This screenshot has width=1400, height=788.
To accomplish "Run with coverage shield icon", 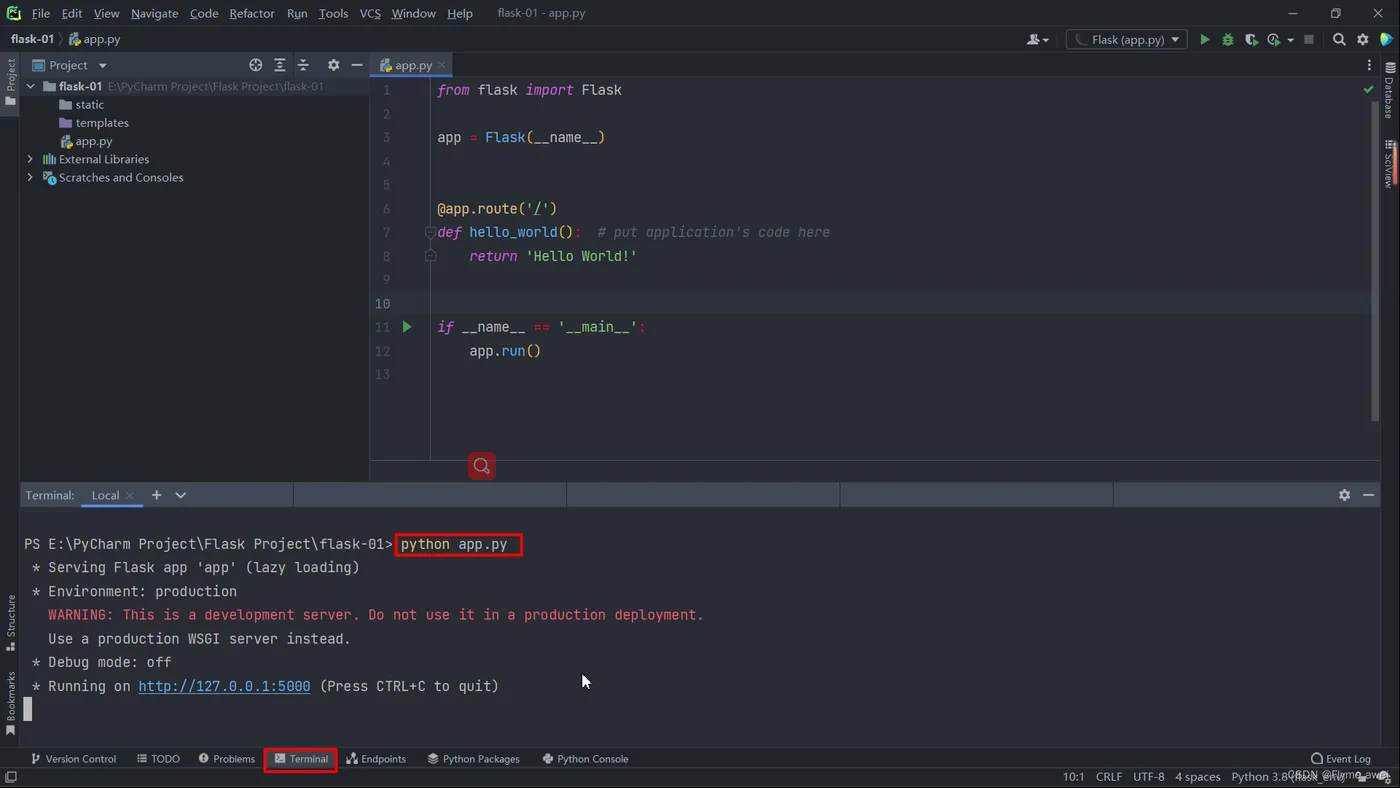I will point(1251,40).
